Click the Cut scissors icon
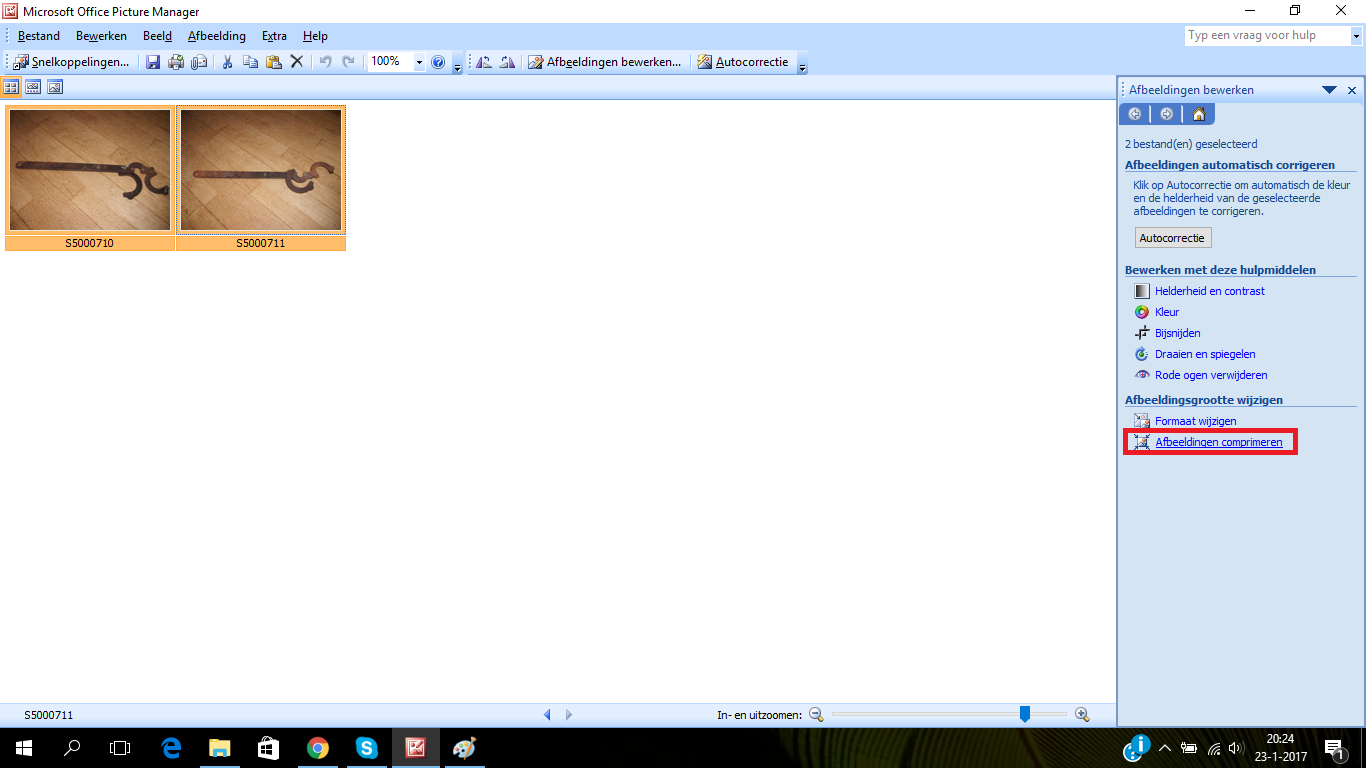1366x768 pixels. pyautogui.click(x=227, y=62)
